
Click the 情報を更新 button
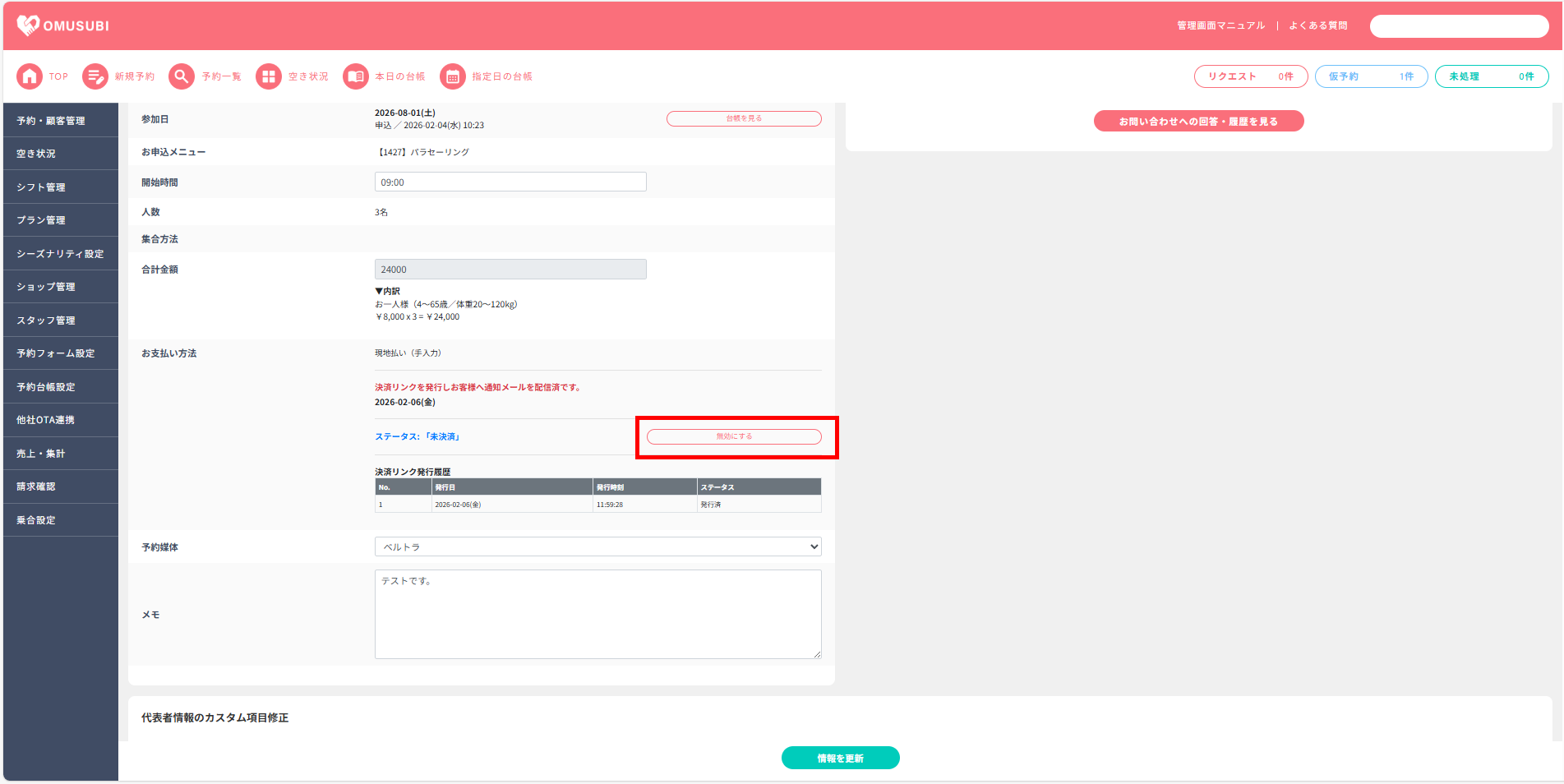[x=840, y=758]
